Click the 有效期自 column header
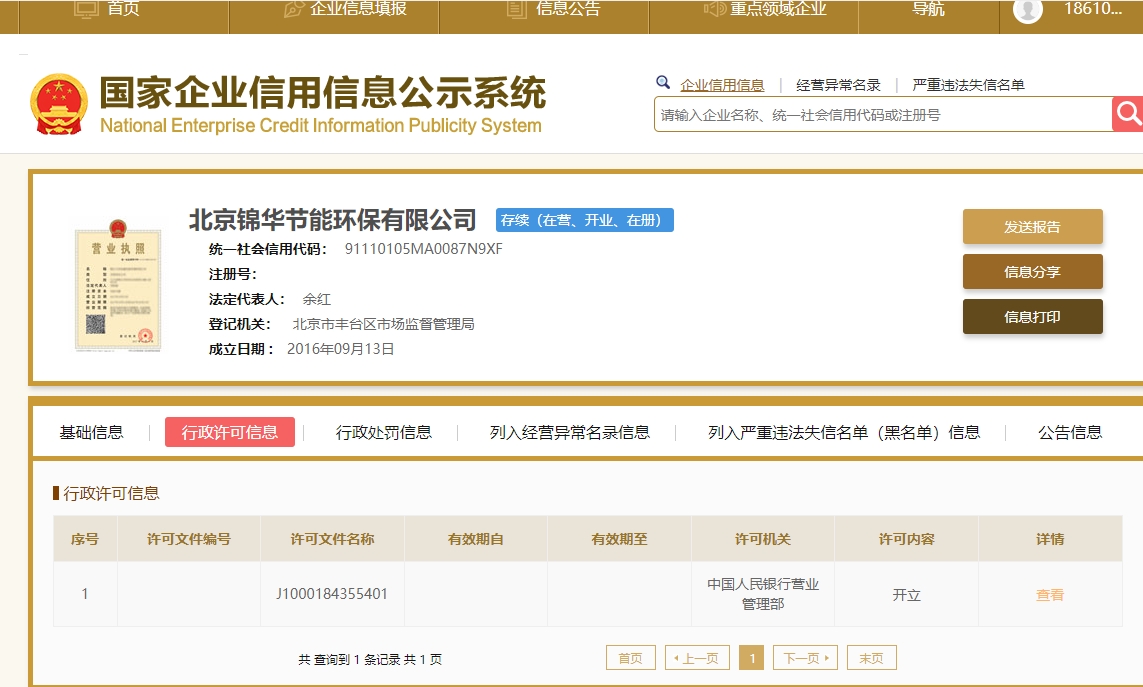This screenshot has width=1143, height=687. pyautogui.click(x=475, y=539)
